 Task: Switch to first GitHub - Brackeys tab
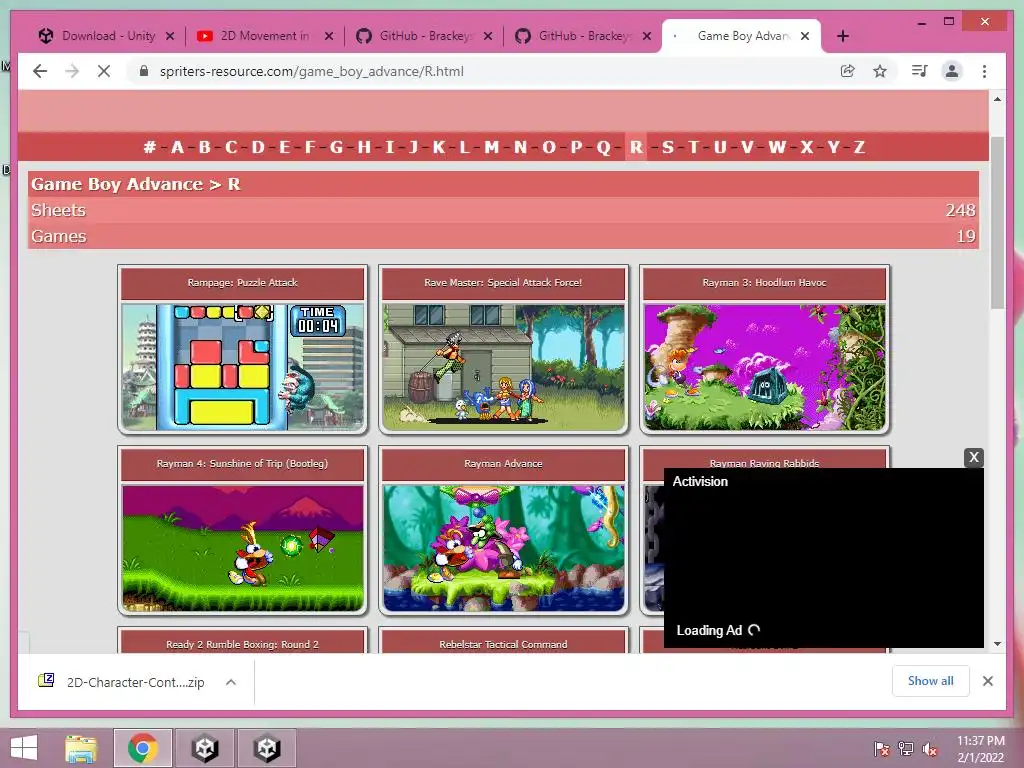(423, 36)
